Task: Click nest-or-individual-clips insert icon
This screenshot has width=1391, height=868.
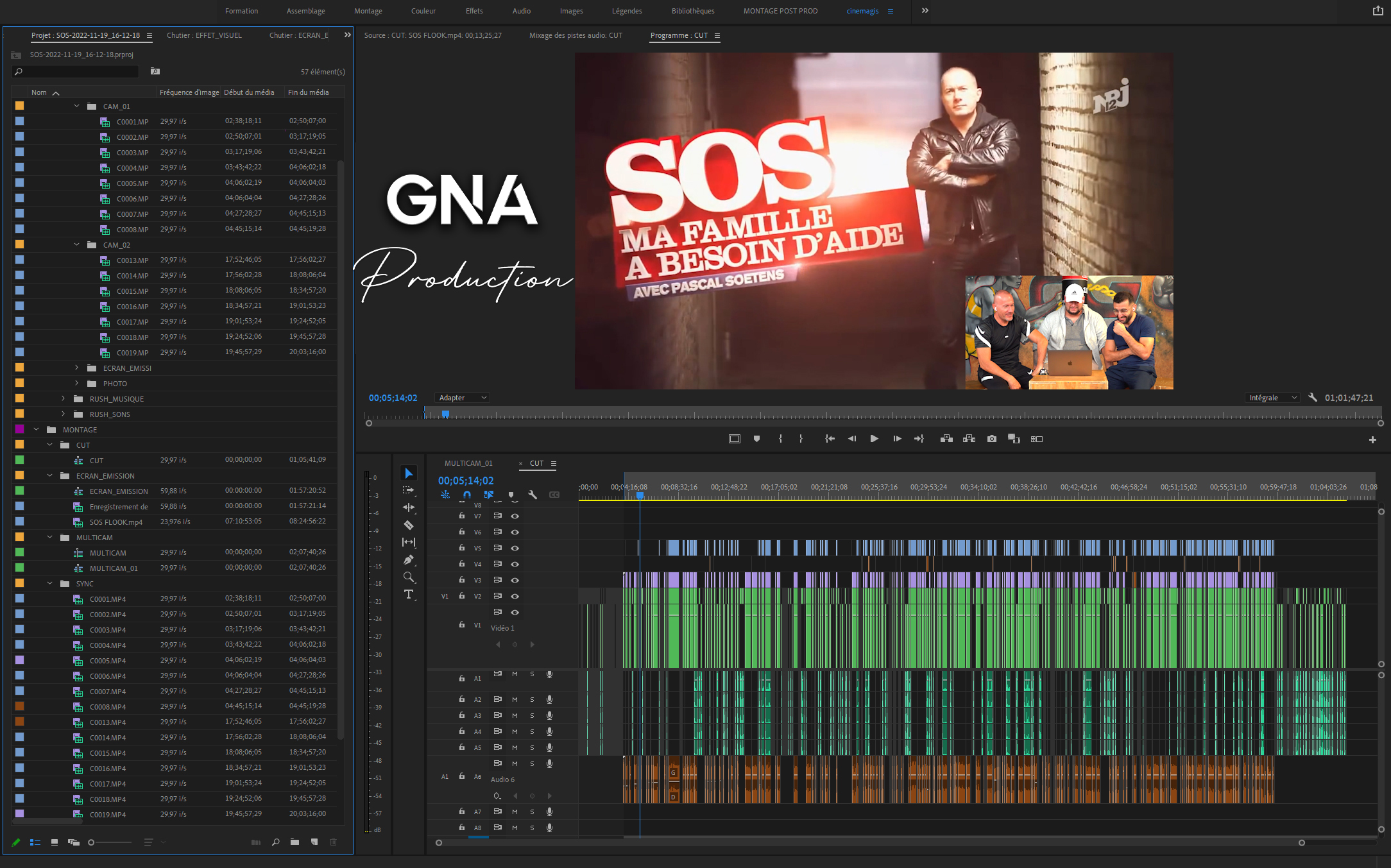Action: tap(445, 495)
